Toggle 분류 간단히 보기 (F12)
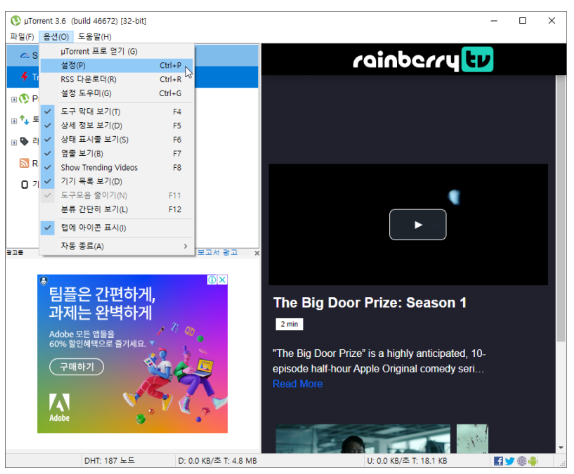The width and height of the screenshot is (574, 474). click(116, 209)
